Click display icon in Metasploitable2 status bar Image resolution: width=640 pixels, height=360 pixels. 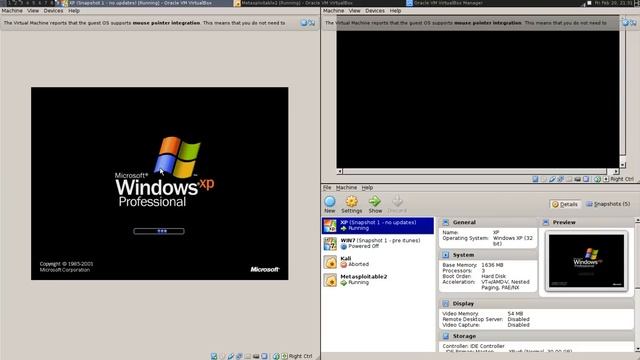pos(586,179)
